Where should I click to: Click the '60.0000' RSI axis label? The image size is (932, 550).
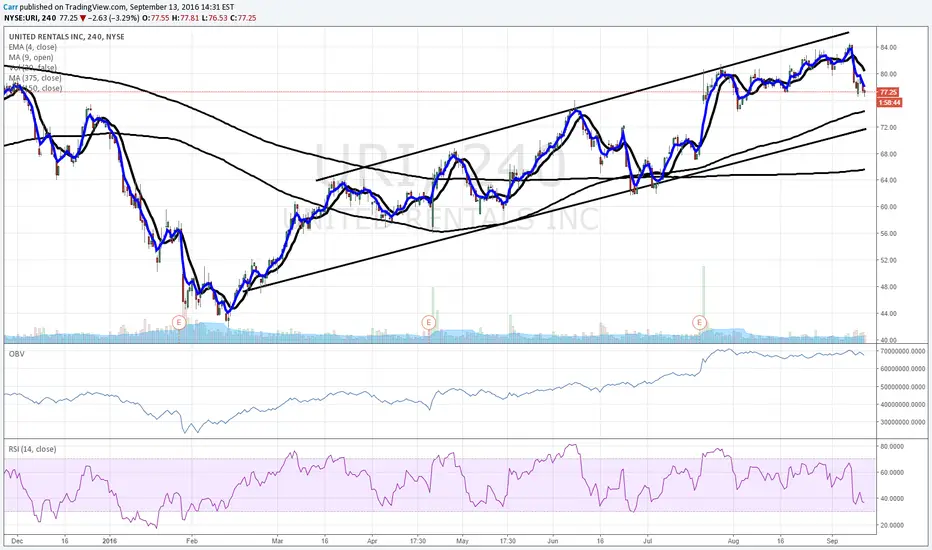tap(892, 473)
